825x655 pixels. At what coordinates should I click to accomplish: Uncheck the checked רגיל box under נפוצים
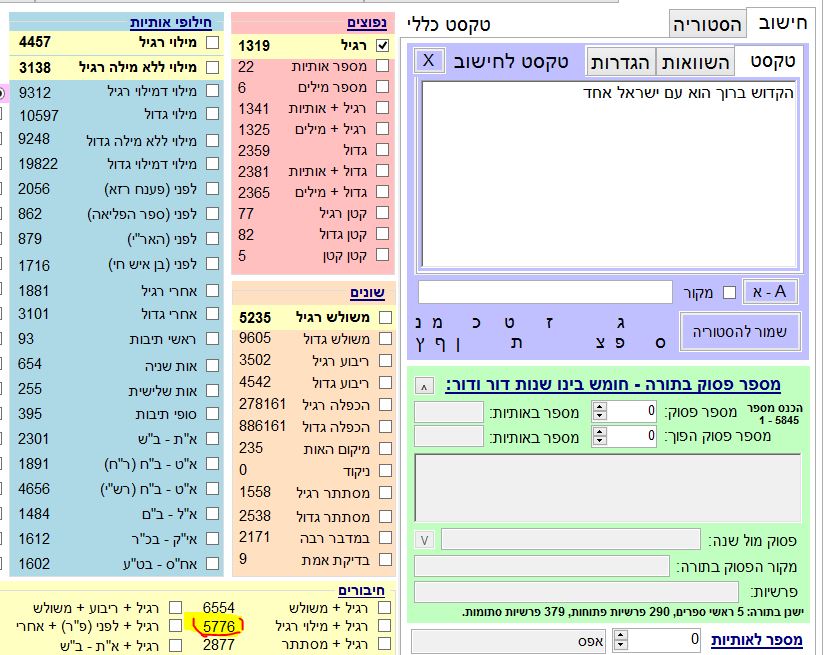(x=382, y=45)
